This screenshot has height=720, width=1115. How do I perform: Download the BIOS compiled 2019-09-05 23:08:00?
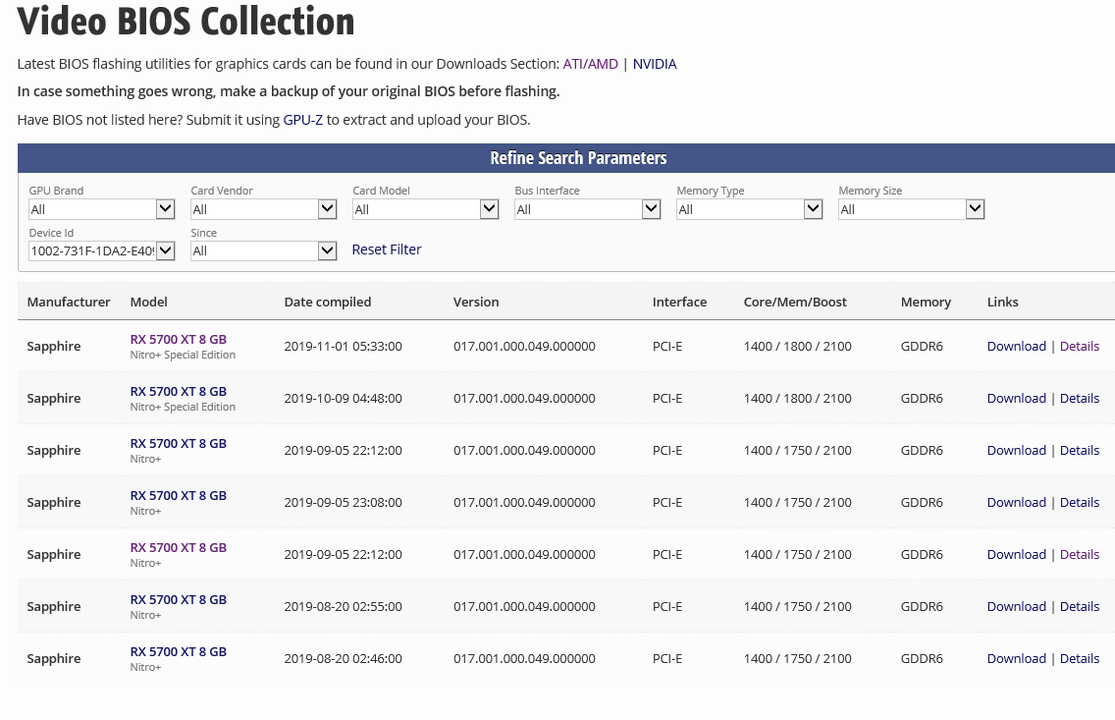coord(1017,503)
